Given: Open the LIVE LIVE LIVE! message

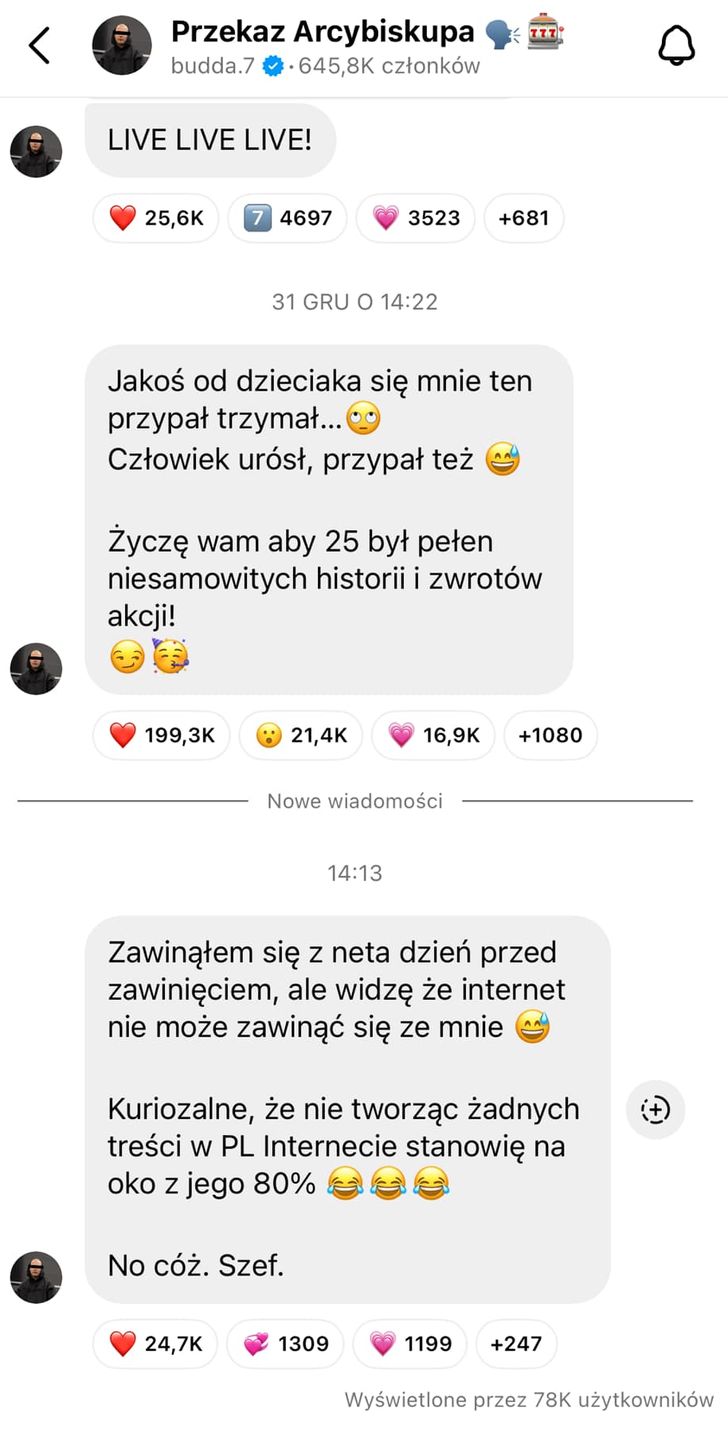Looking at the screenshot, I should [210, 141].
